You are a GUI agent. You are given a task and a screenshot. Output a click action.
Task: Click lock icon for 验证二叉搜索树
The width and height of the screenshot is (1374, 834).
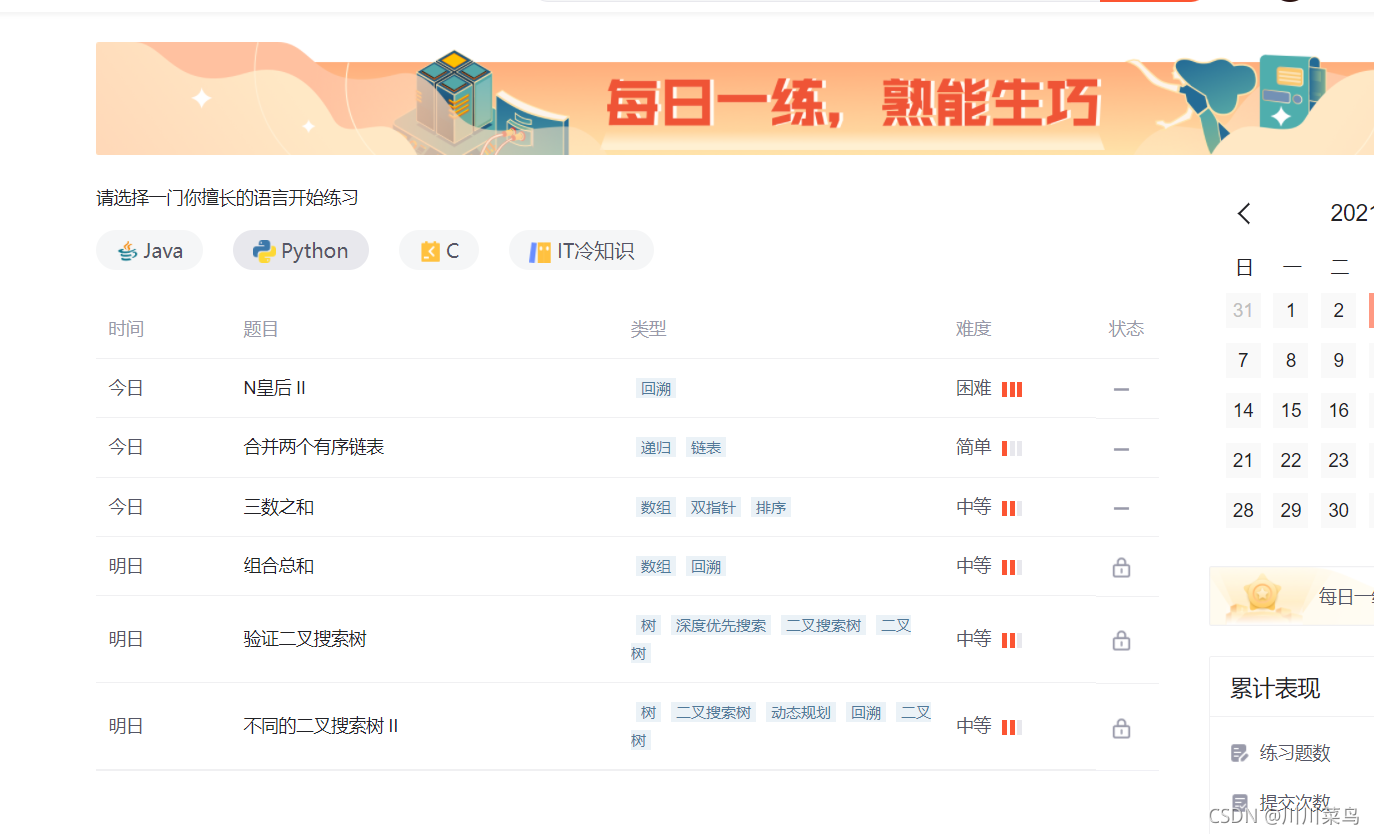1121,640
